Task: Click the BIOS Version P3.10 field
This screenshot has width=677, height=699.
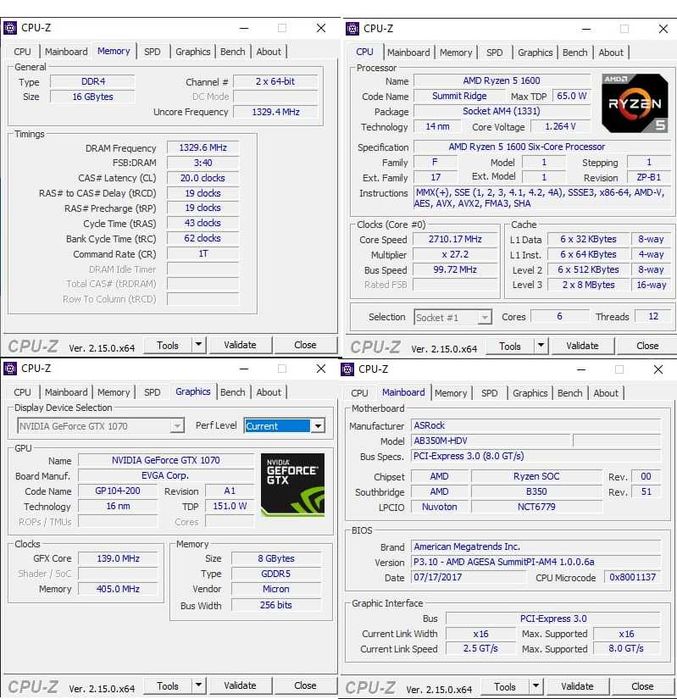Action: [536, 562]
